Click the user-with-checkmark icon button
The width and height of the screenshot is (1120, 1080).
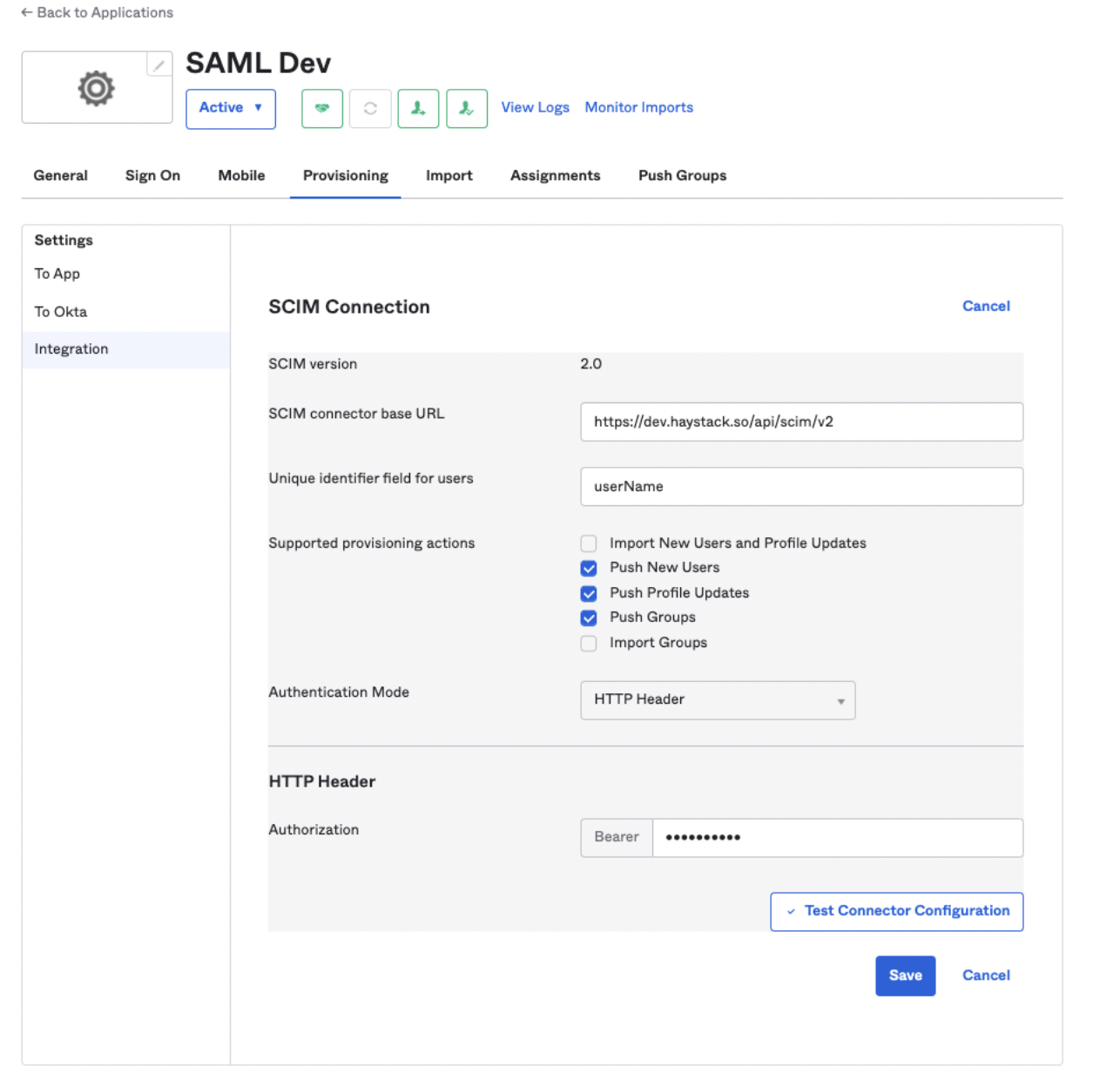coord(467,109)
